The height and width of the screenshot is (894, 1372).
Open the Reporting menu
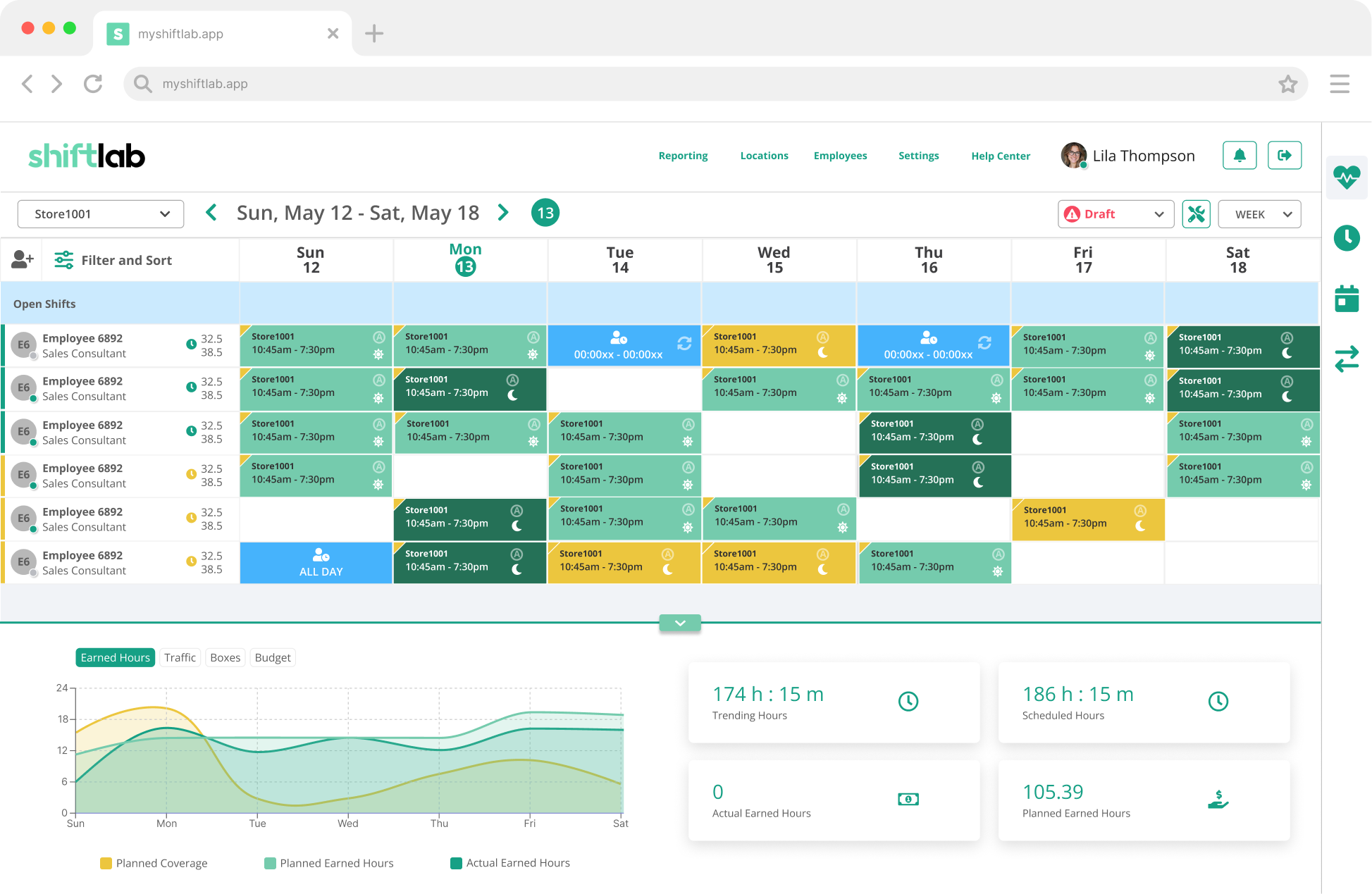tap(683, 156)
